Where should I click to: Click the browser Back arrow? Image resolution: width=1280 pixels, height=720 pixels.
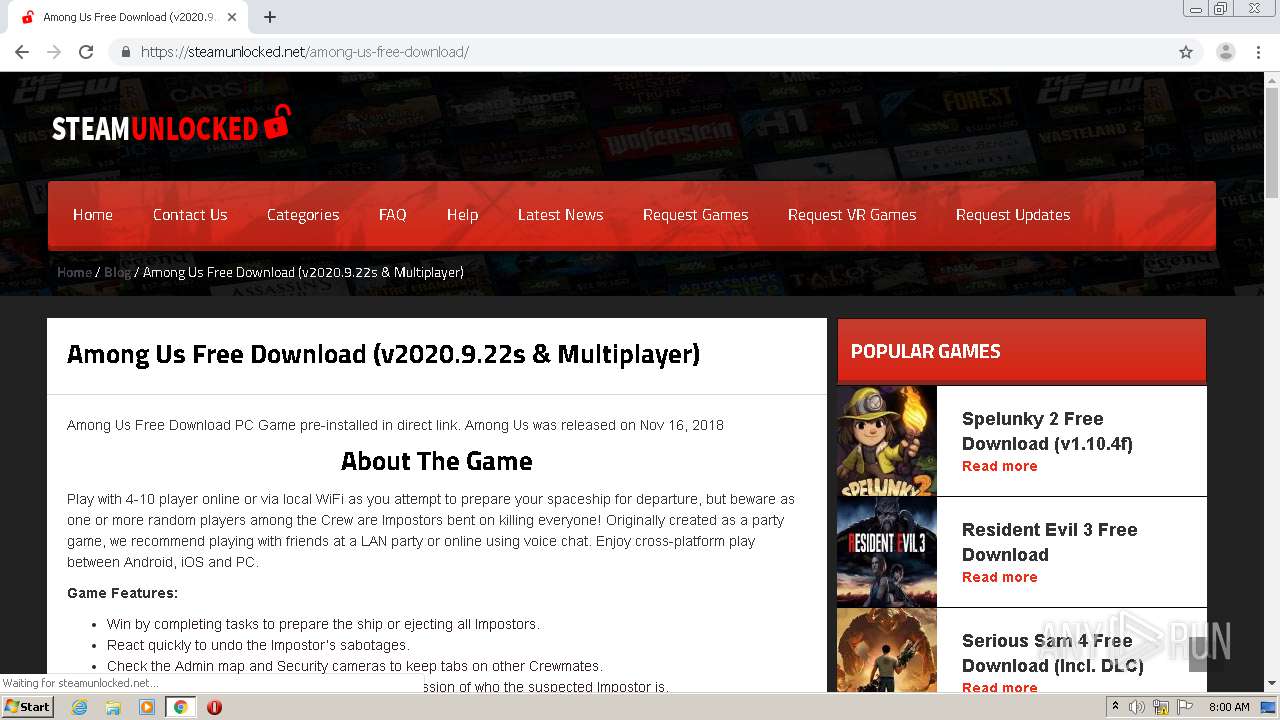[x=22, y=52]
